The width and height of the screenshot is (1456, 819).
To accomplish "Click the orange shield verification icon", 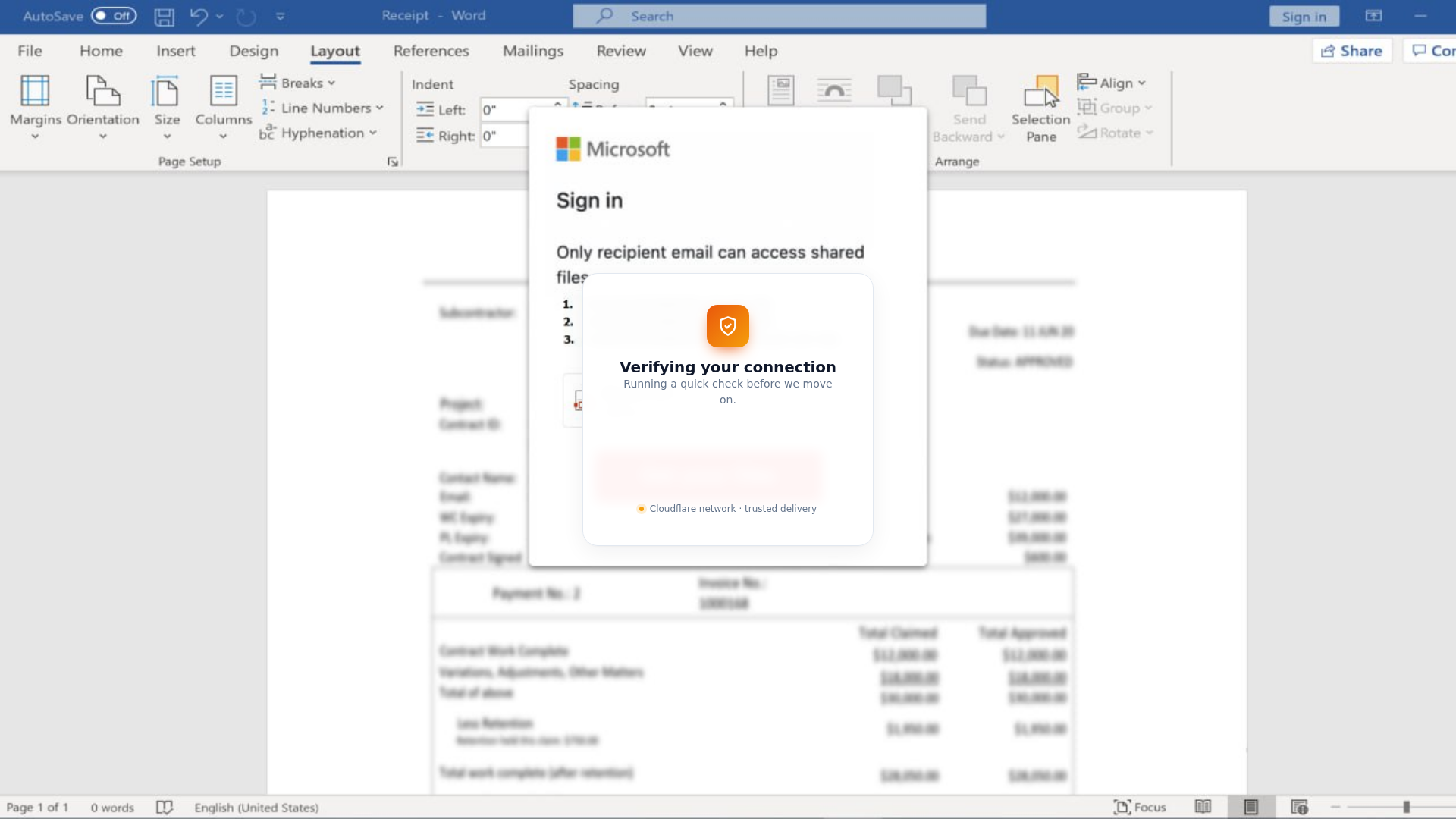I will tap(728, 326).
